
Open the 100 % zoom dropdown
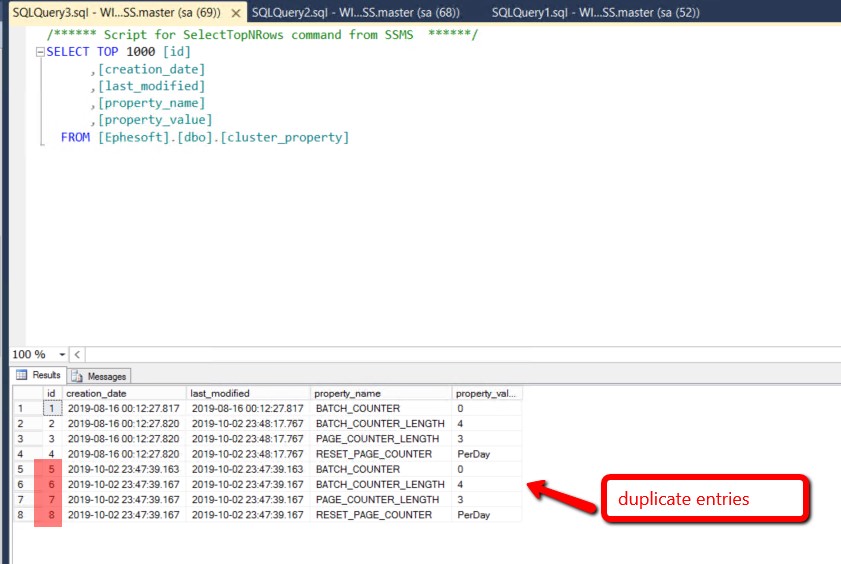pos(62,354)
